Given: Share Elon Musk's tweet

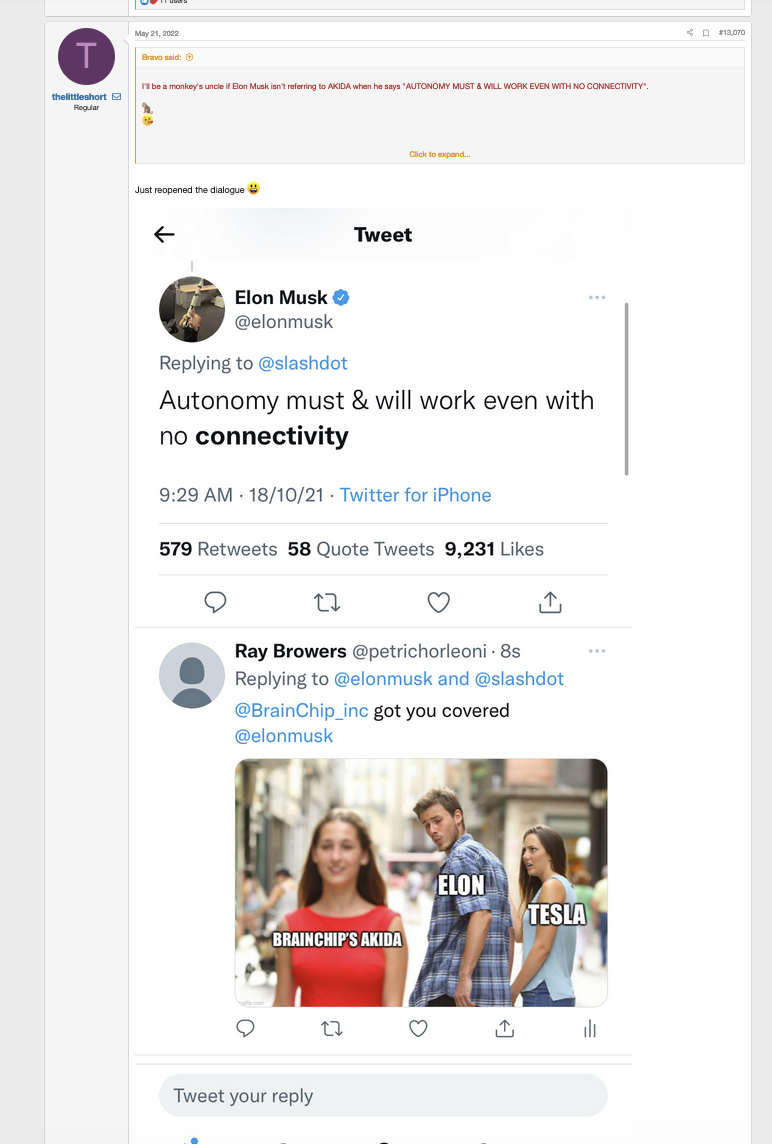Looking at the screenshot, I should (550, 602).
